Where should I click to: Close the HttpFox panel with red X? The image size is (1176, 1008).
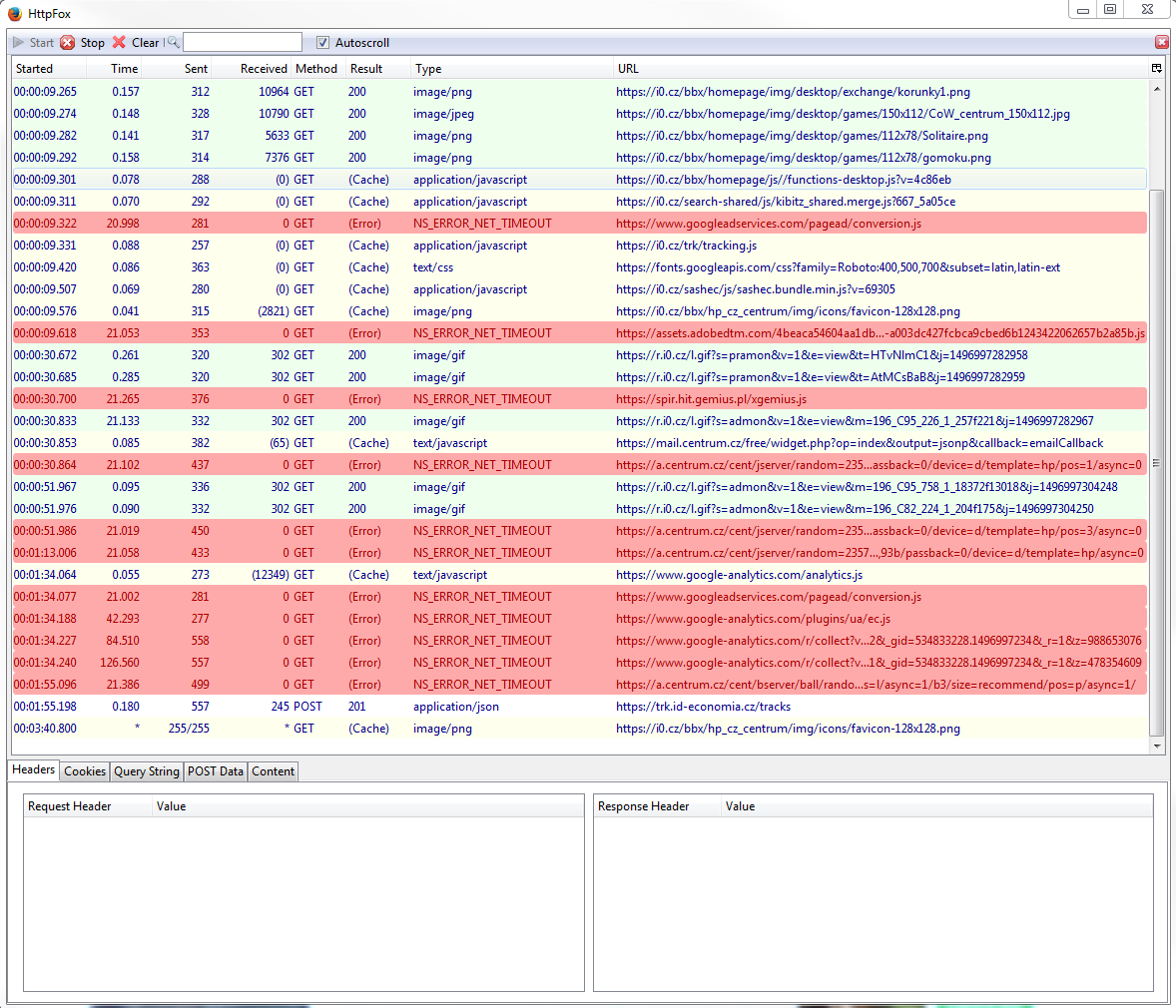click(1162, 43)
